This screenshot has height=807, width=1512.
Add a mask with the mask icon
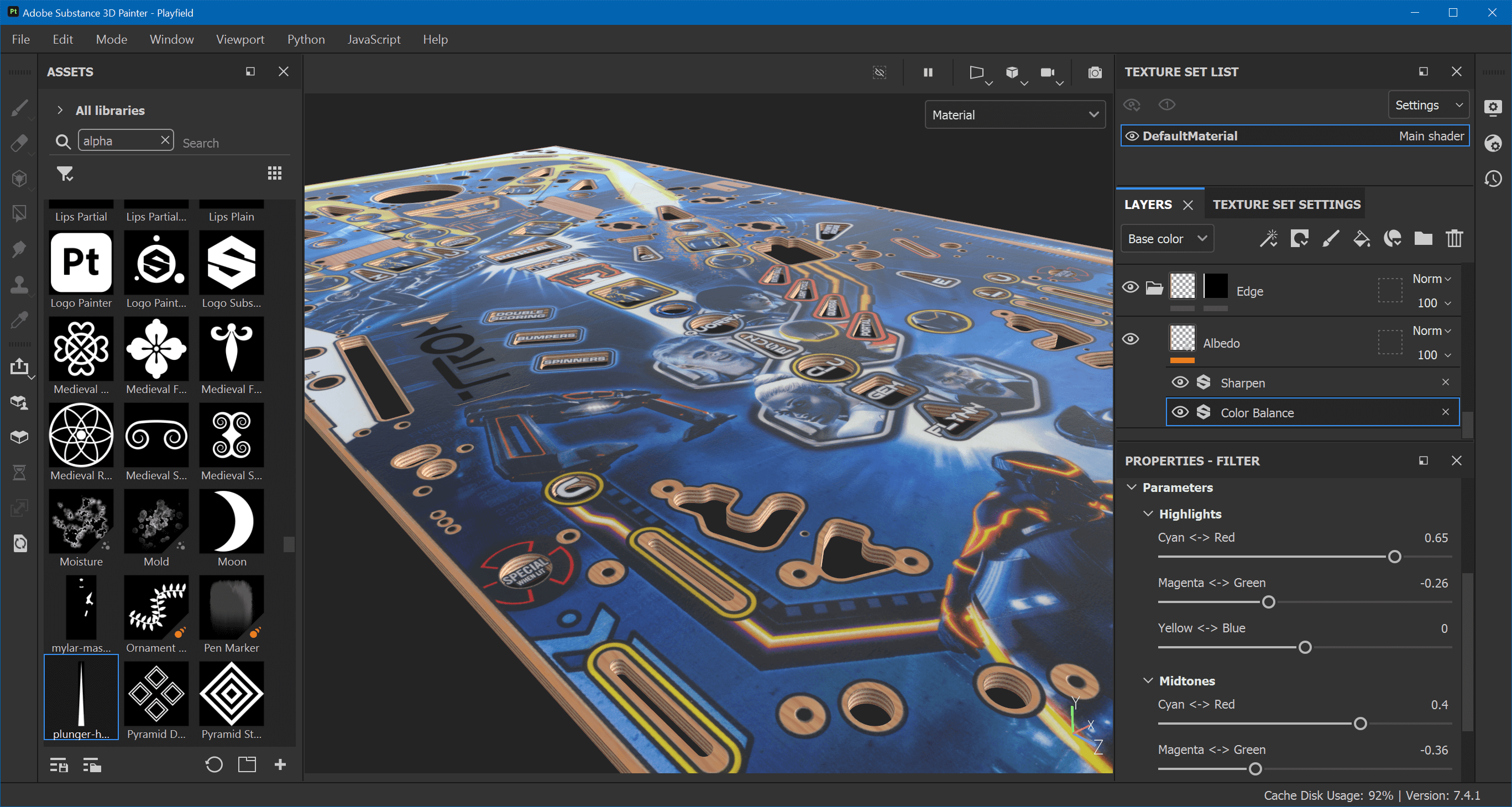click(x=1300, y=238)
